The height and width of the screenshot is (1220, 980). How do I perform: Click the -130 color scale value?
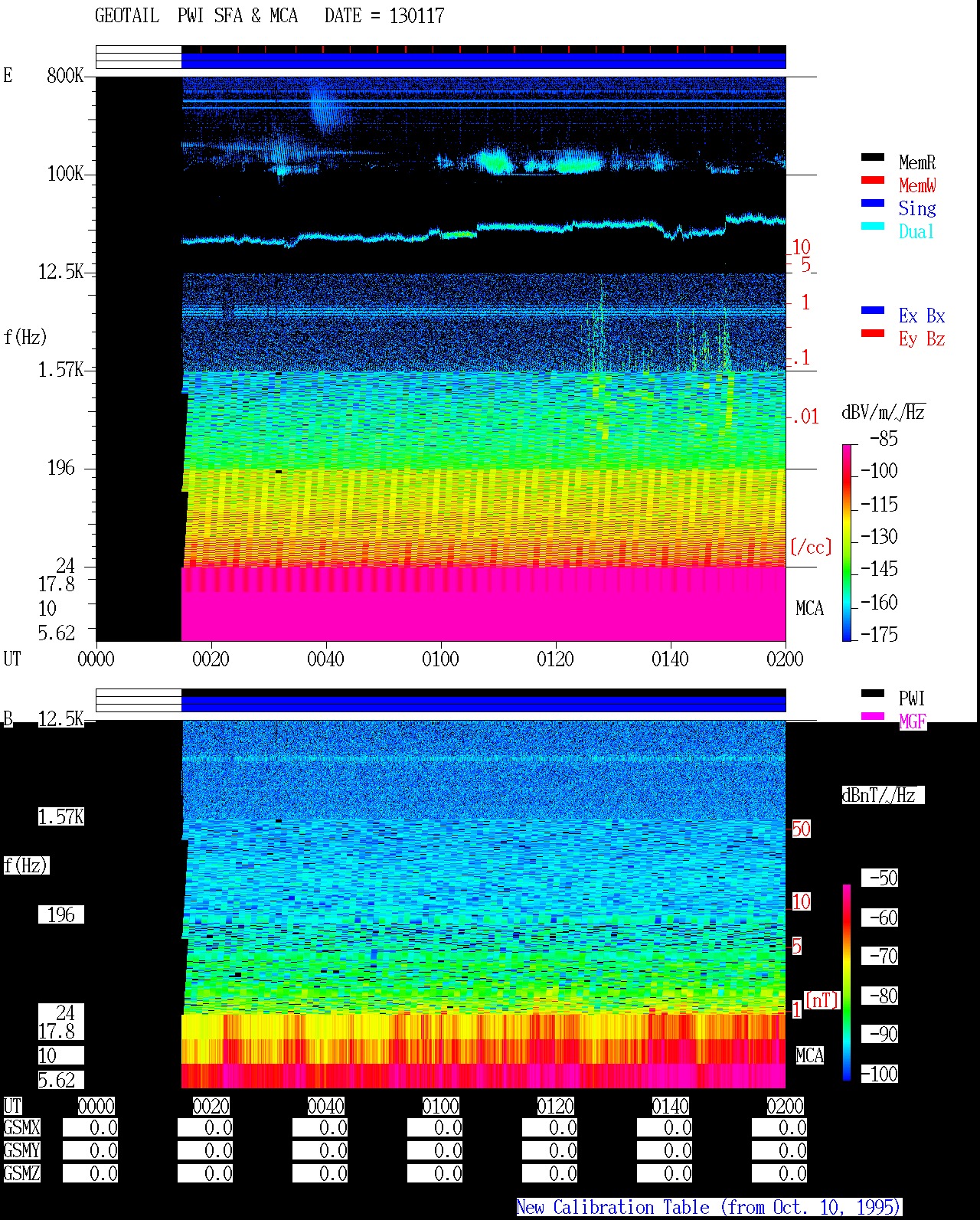tap(879, 537)
